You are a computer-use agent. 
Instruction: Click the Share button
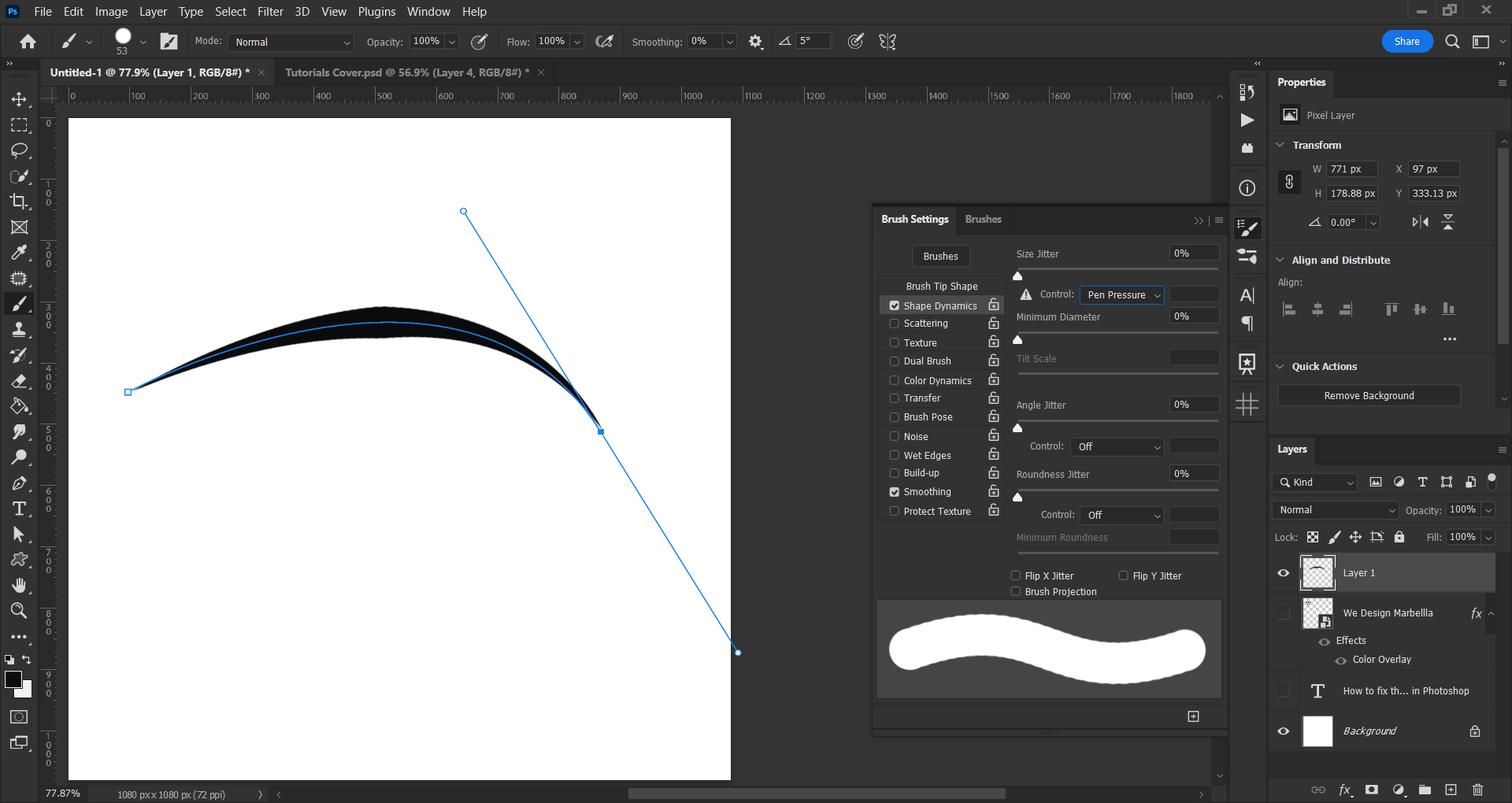(1406, 42)
